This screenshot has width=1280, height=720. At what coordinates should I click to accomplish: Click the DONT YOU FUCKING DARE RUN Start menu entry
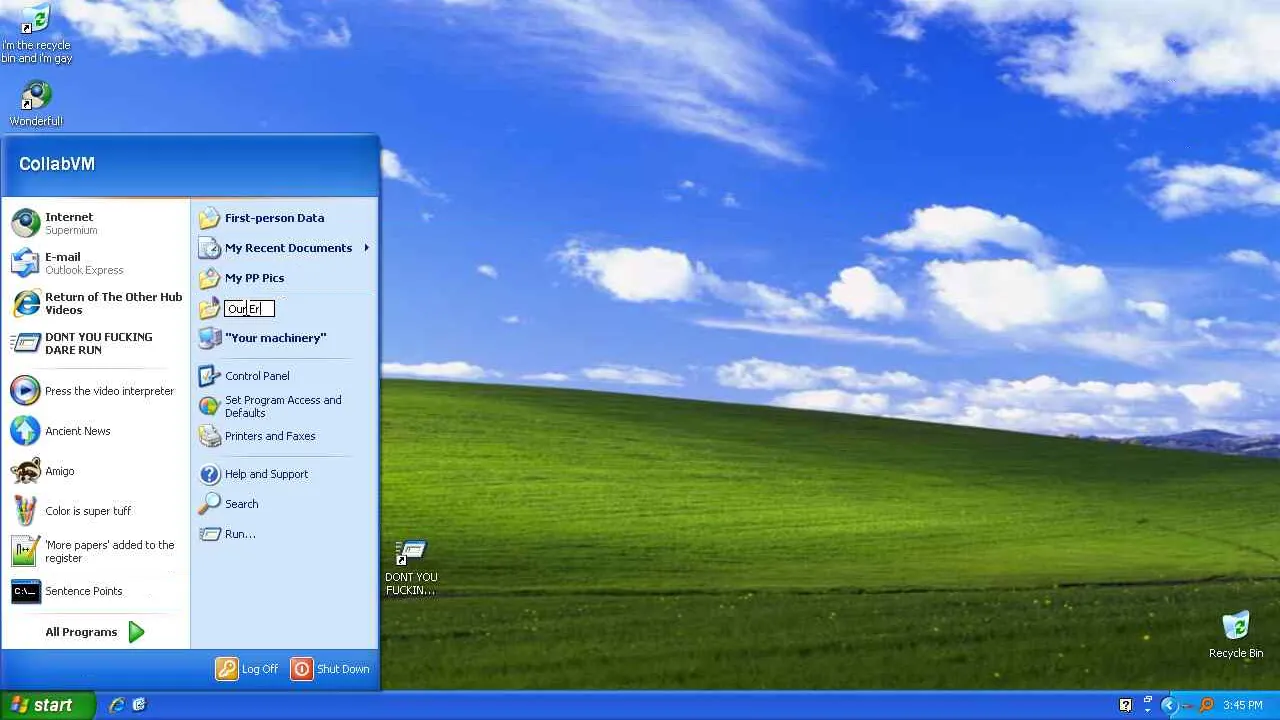(96, 343)
